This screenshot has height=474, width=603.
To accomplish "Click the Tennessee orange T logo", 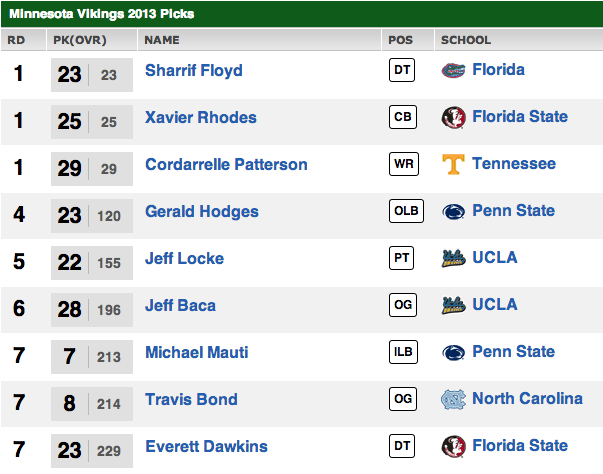I will point(454,165).
